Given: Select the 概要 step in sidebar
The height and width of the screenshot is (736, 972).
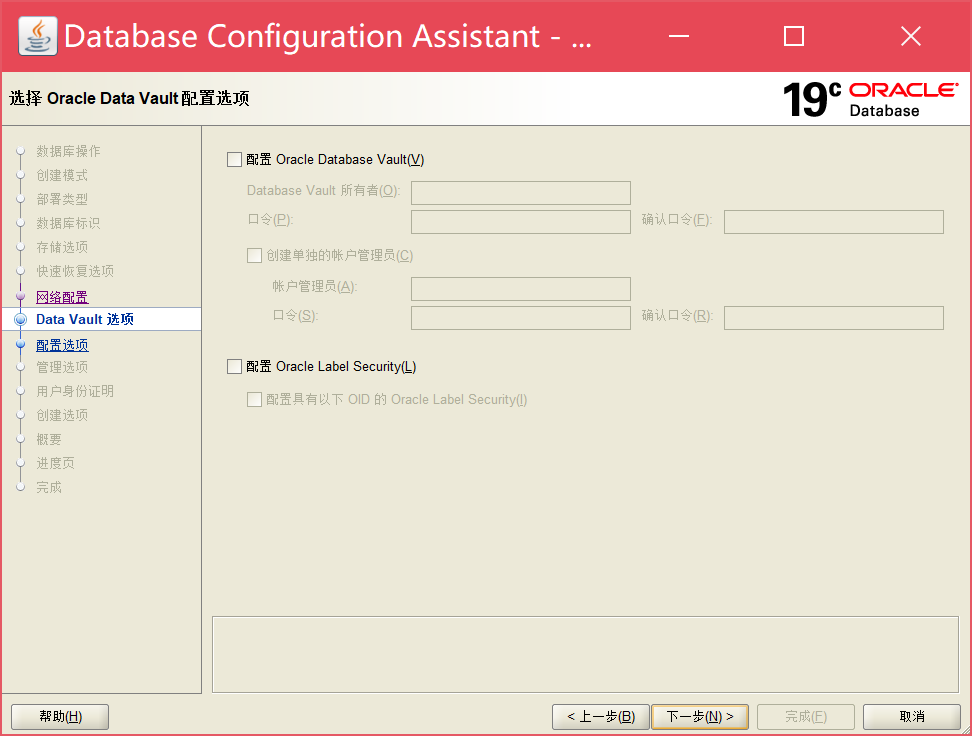Looking at the screenshot, I should coord(47,438).
